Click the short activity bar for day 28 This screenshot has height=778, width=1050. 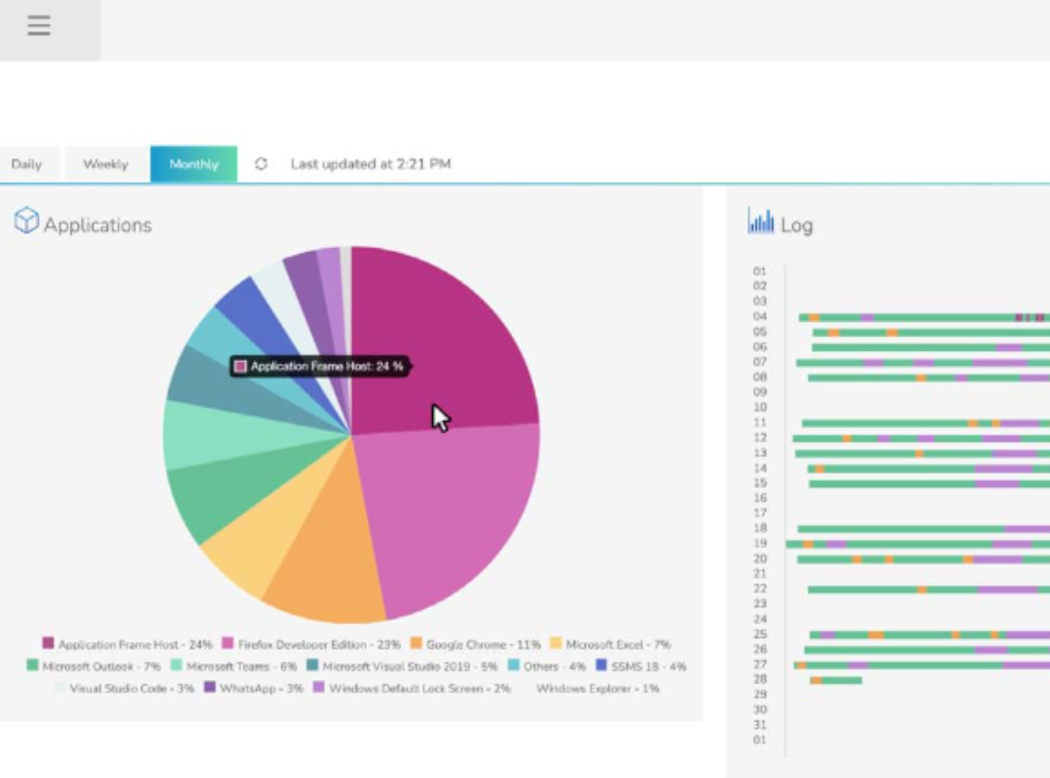(x=836, y=680)
